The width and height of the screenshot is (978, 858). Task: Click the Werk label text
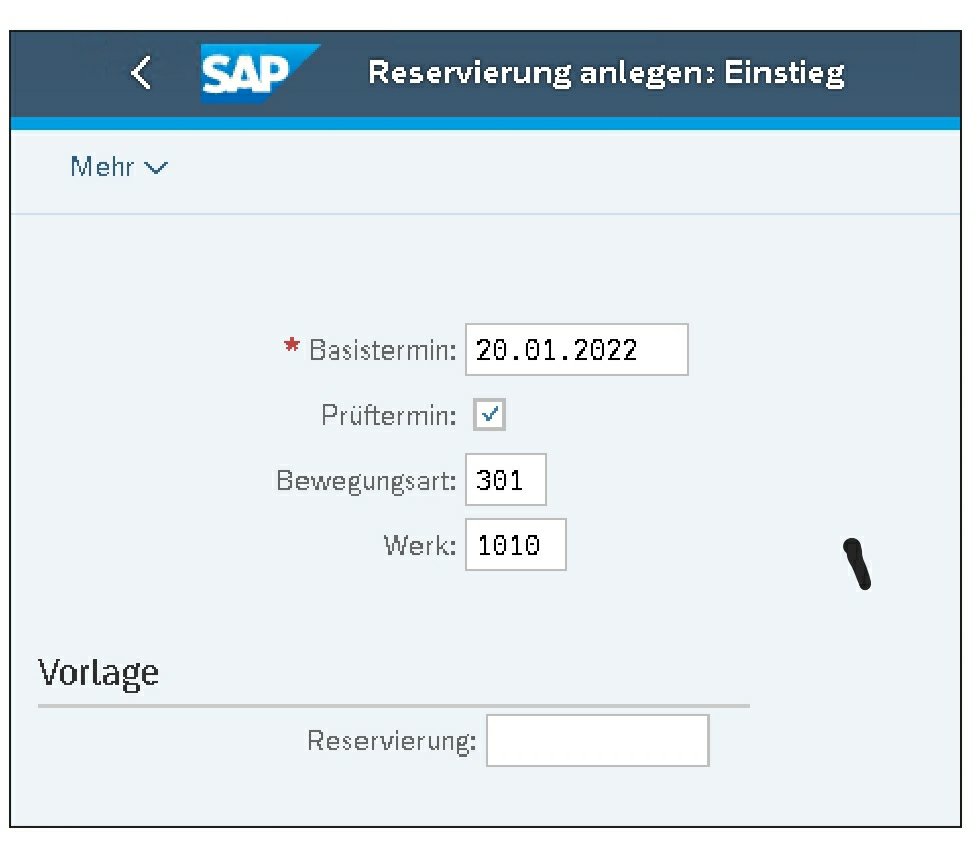pos(420,546)
